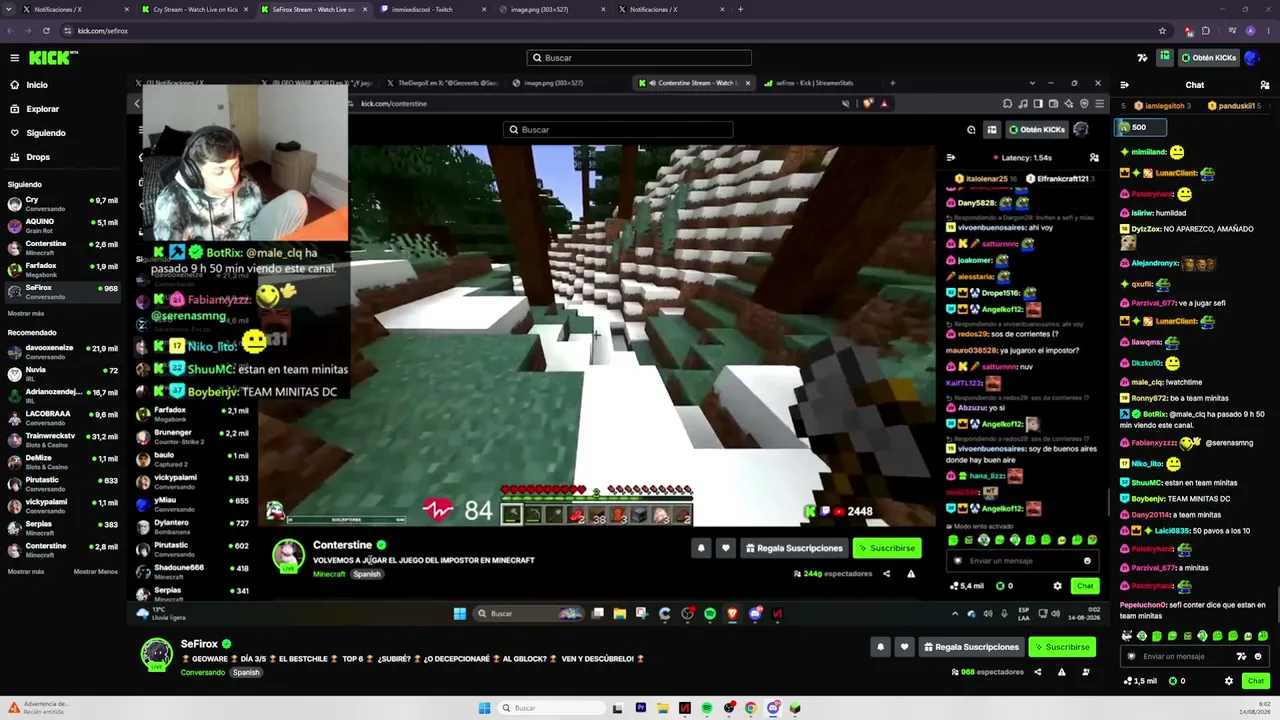
Task: Click the Spanish language tag
Action: coord(246,672)
